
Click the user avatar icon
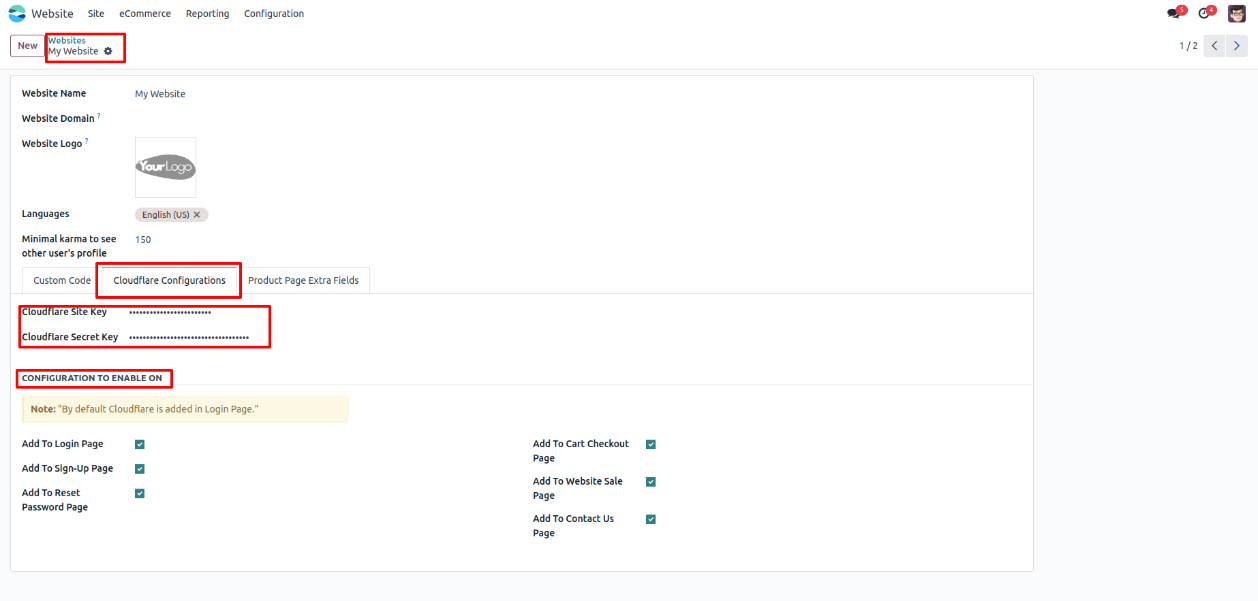(x=1237, y=14)
